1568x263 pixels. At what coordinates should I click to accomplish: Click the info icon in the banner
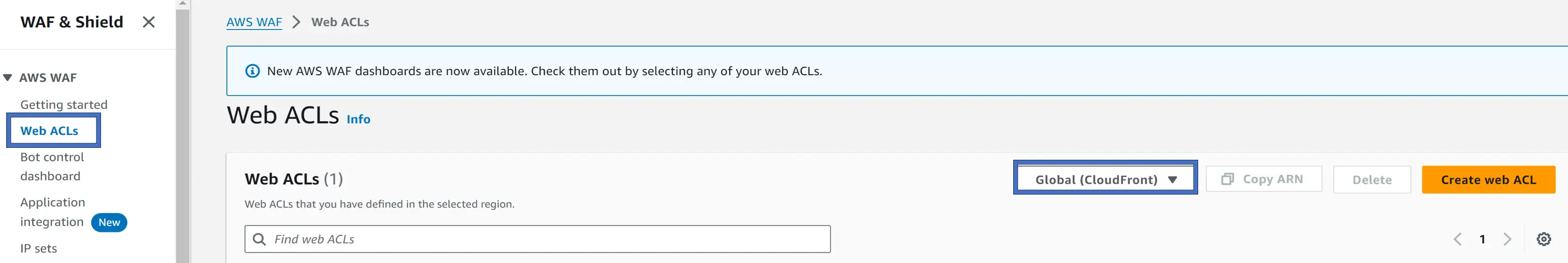click(252, 71)
